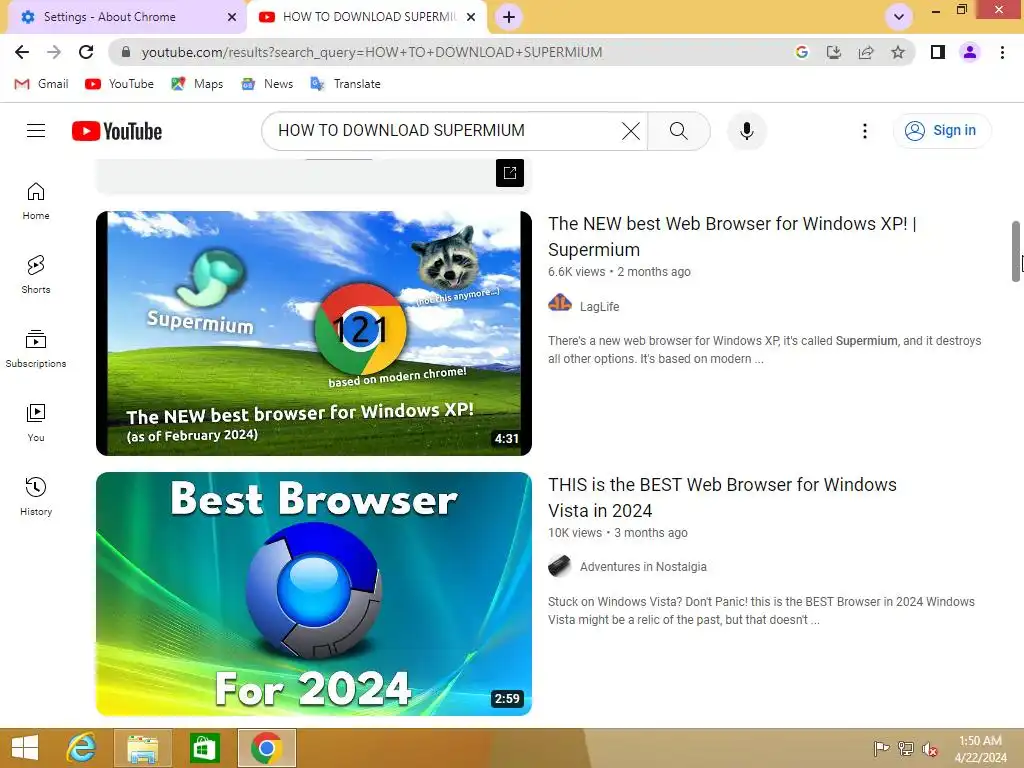Open Windows Store from taskbar
1024x768 pixels.
pos(204,748)
